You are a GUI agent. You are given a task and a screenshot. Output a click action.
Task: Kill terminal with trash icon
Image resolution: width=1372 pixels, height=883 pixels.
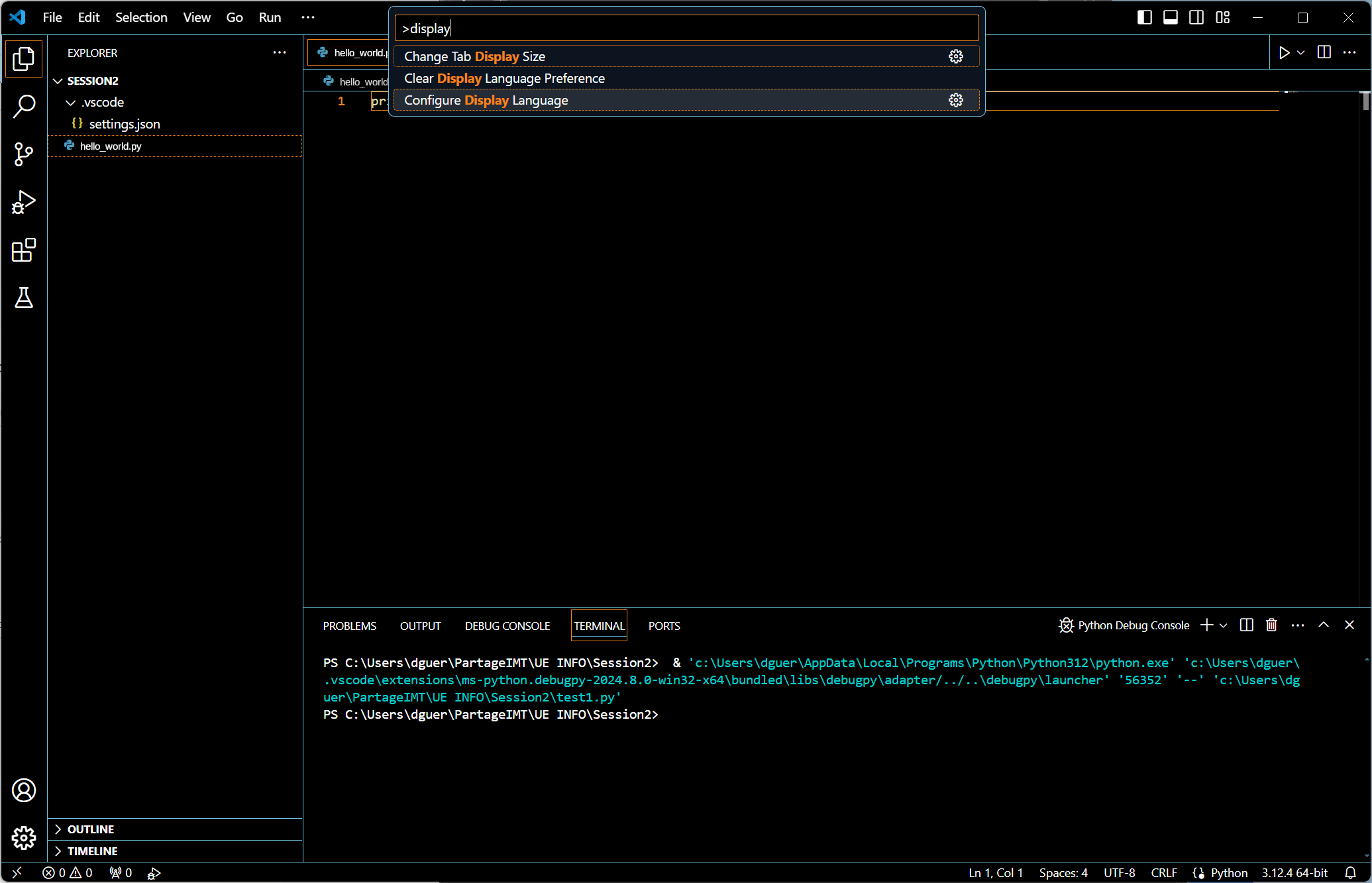(x=1271, y=625)
